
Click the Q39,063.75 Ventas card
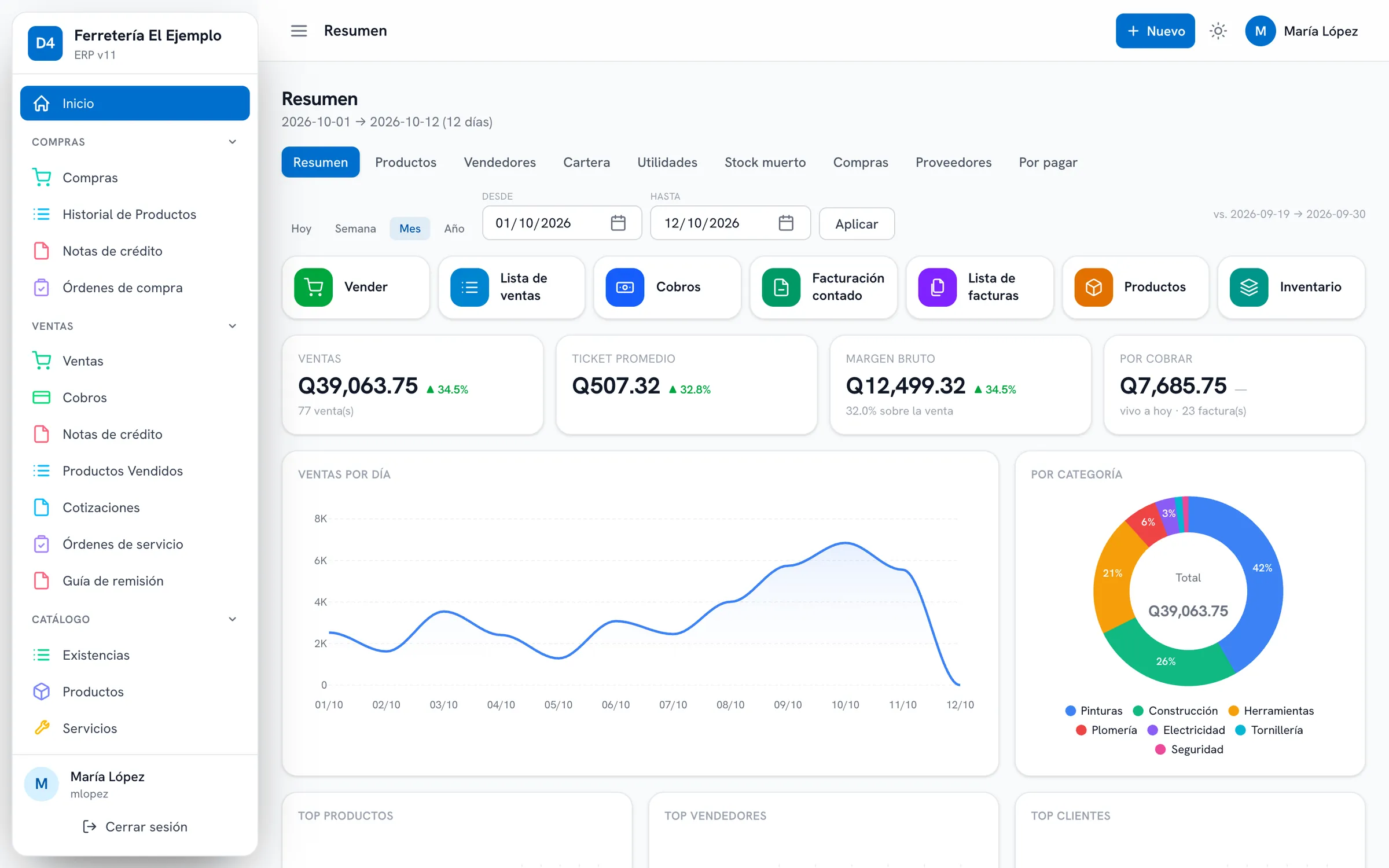click(412, 385)
